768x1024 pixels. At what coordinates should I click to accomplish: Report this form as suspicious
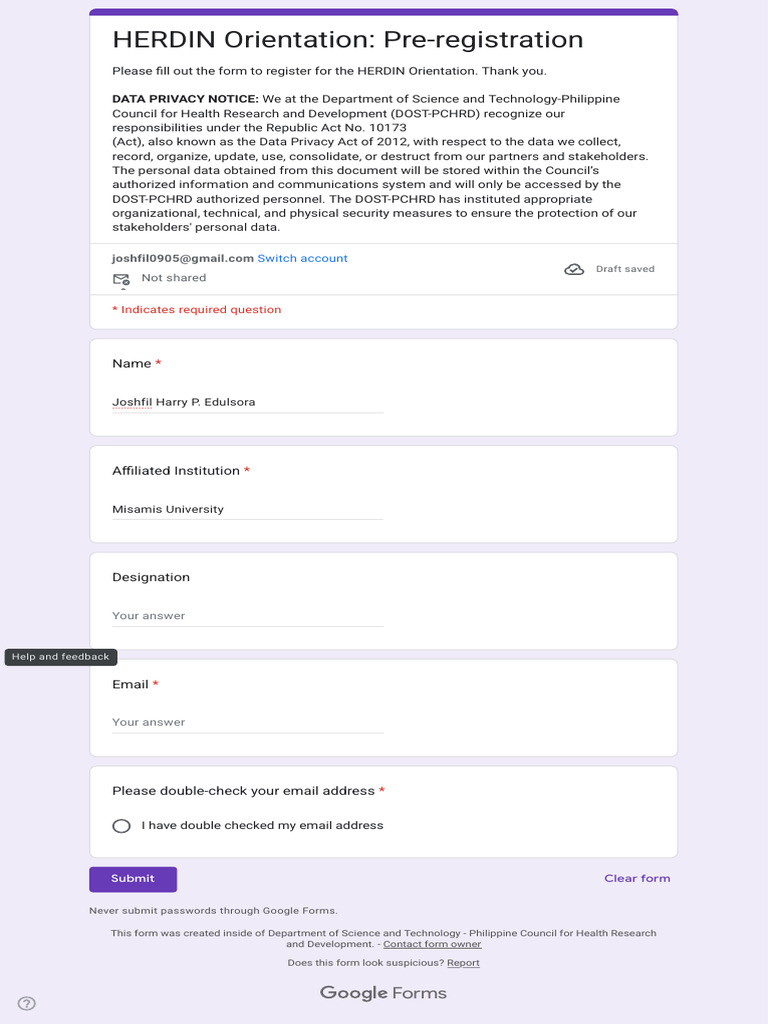(463, 963)
